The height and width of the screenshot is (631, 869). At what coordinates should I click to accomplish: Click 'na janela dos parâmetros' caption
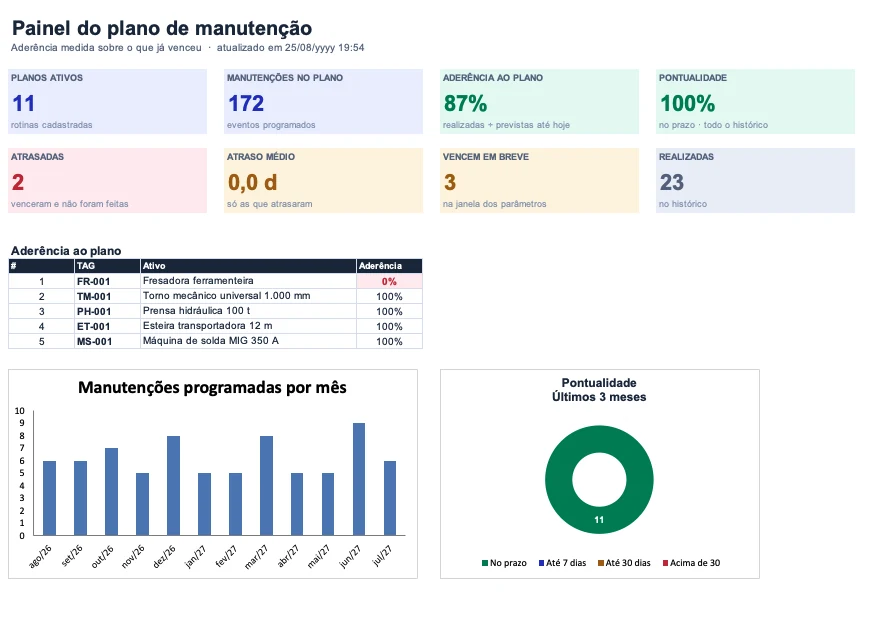494,204
